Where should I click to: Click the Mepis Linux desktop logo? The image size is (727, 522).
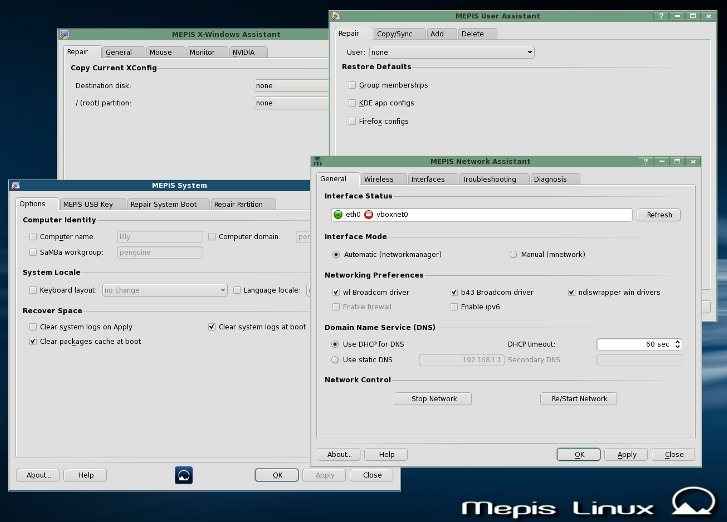[588, 503]
